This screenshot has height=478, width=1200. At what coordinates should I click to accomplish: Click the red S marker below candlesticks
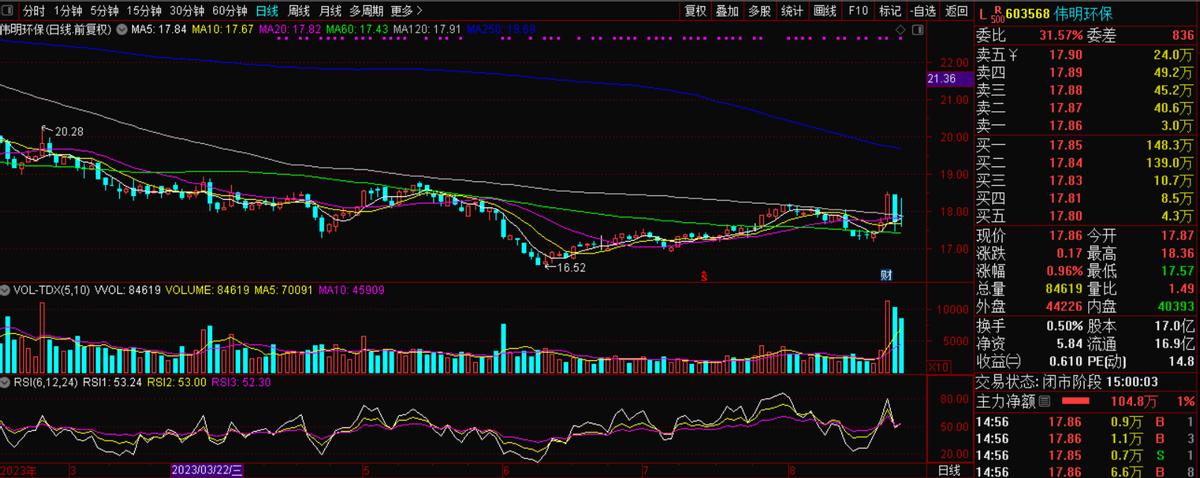pyautogui.click(x=704, y=275)
